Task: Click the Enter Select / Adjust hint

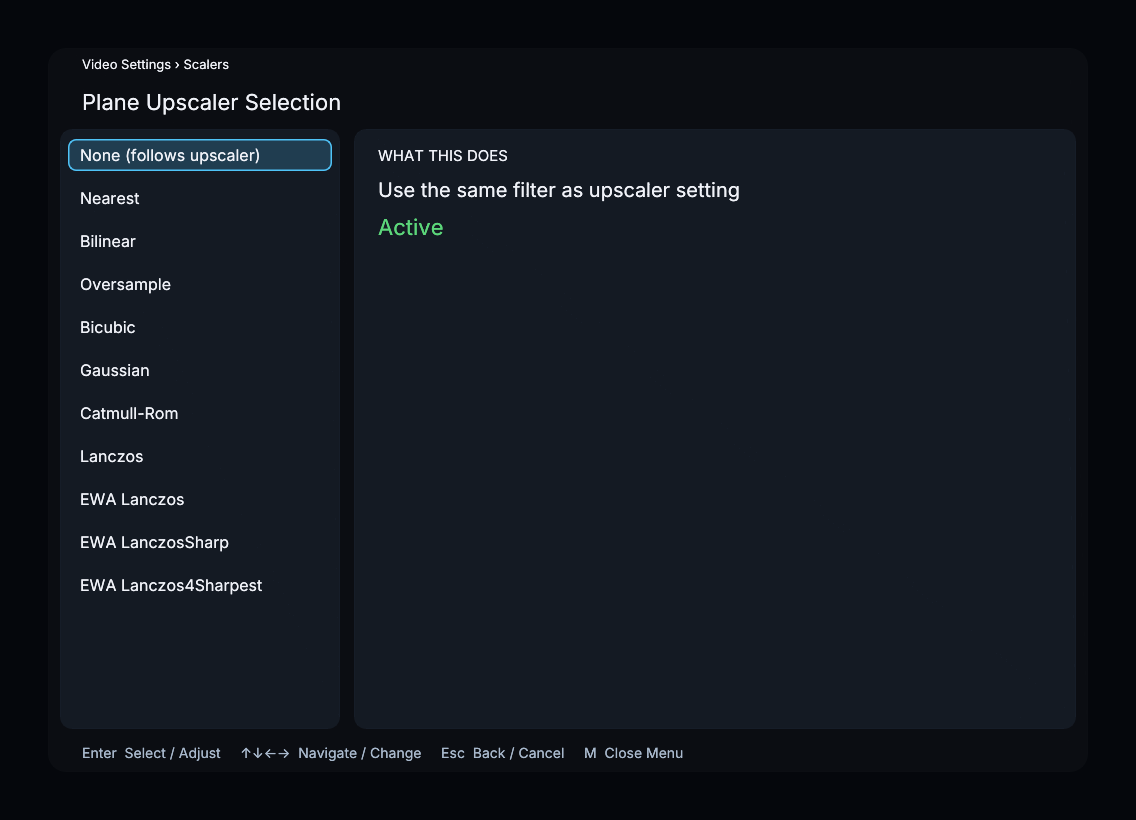Action: (x=151, y=753)
